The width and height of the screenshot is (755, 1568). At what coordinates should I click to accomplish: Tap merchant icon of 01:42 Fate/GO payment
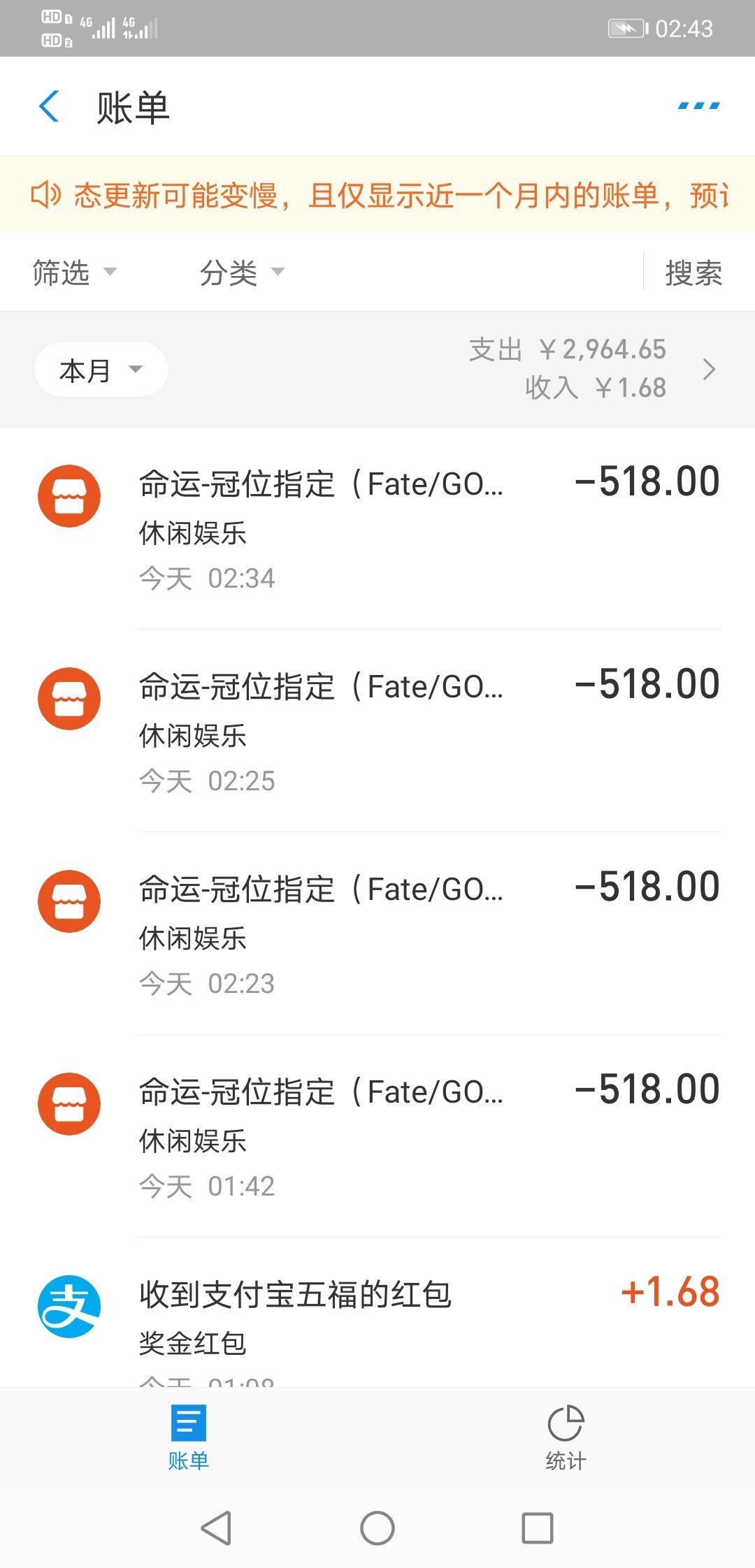coord(69,1104)
